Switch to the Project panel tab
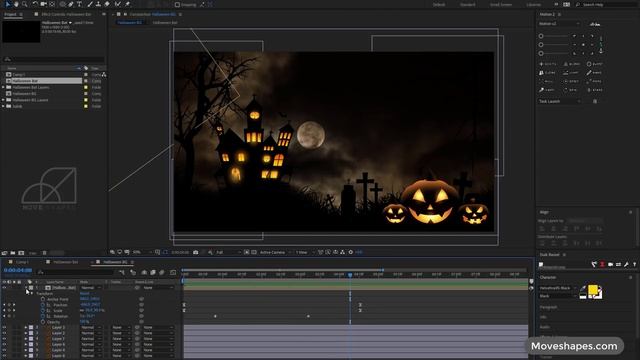Screen dimensions: 640x360 tap(10, 14)
